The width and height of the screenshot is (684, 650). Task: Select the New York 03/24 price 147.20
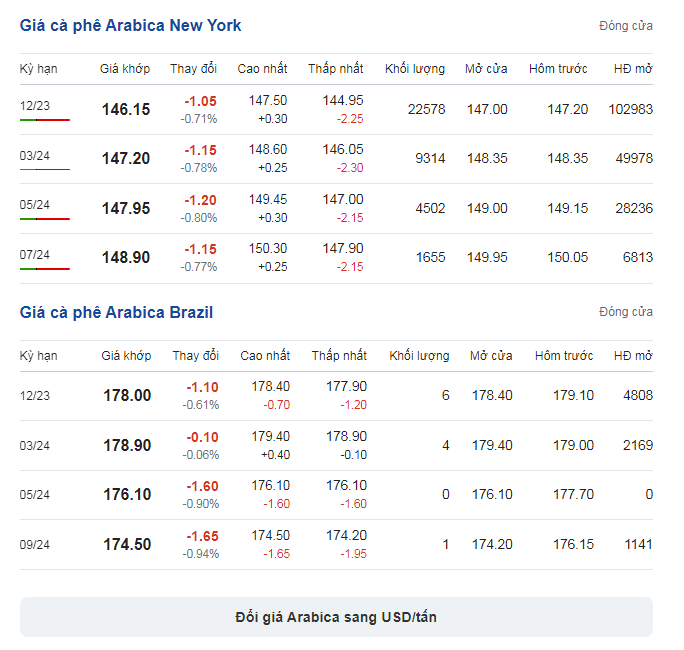point(126,158)
